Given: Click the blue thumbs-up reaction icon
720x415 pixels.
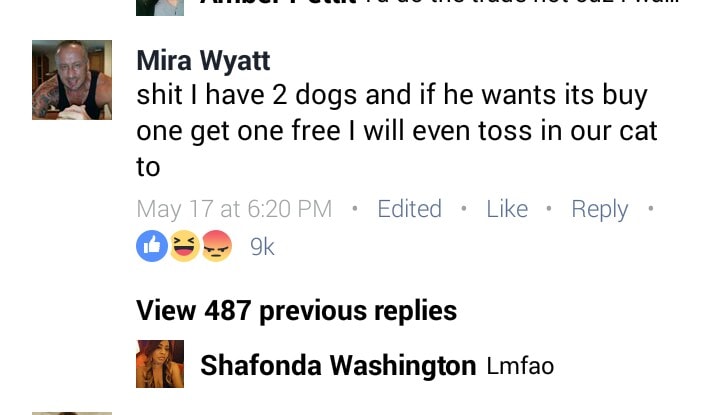Looking at the screenshot, I should 152,246.
